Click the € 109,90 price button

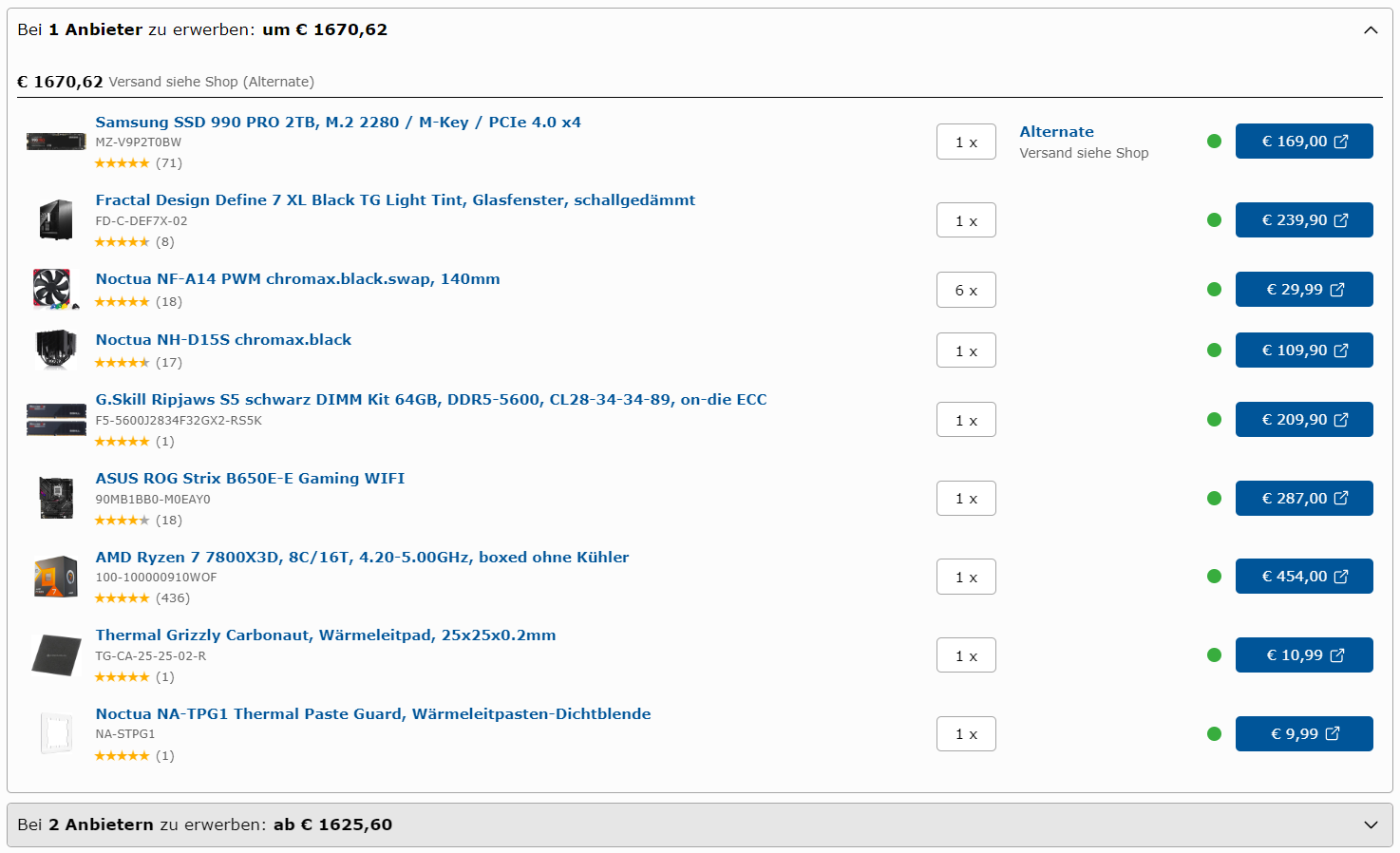1304,351
